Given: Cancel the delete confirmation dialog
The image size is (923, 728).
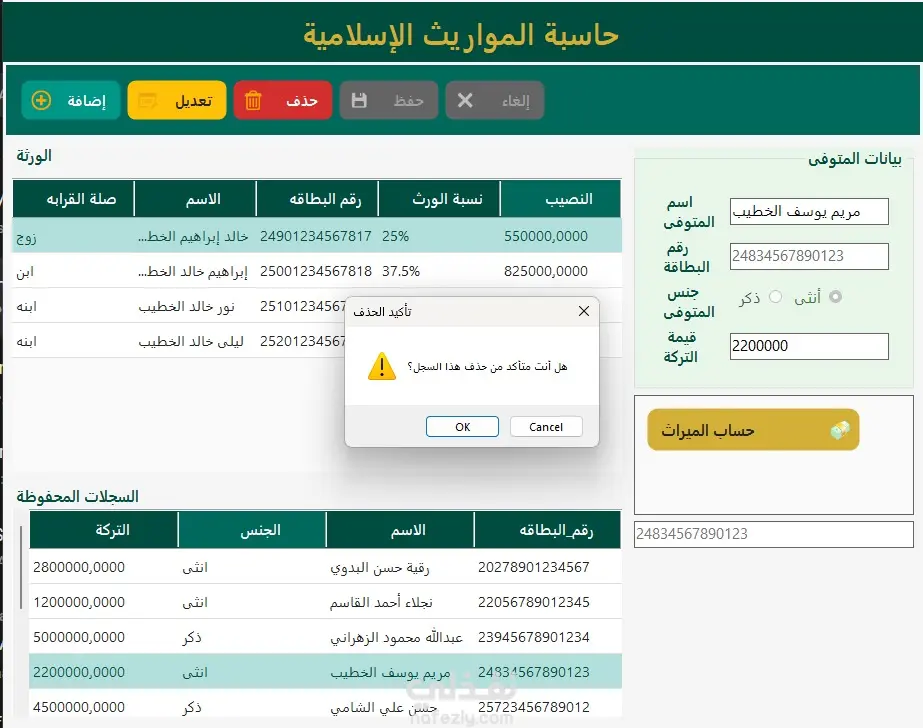Looking at the screenshot, I should click(546, 427).
